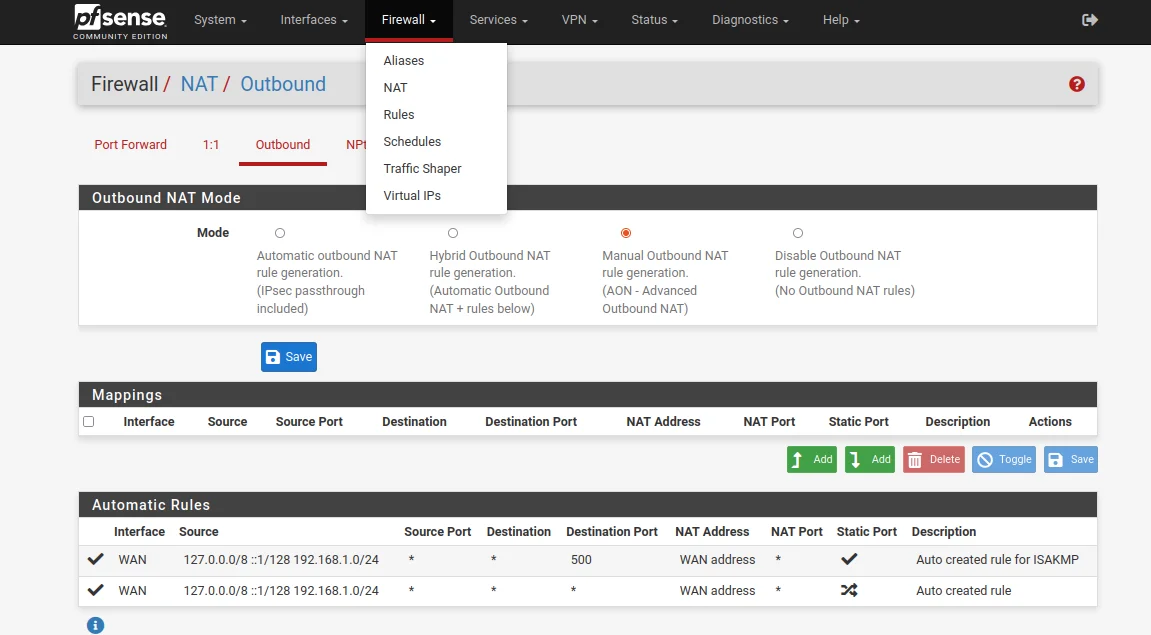Click the blue info icon below Automatic Rules
The height and width of the screenshot is (635, 1151).
[96, 626]
